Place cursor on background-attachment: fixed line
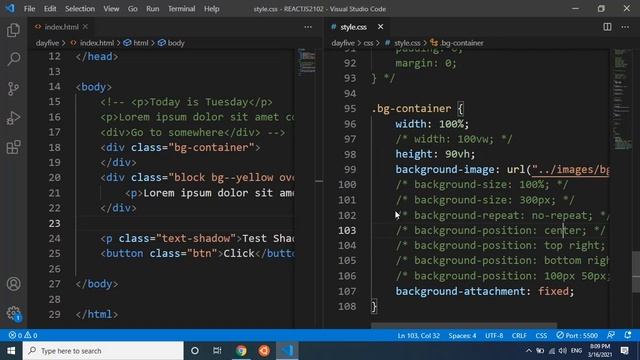Image resolution: width=640 pixels, height=360 pixels. [x=484, y=291]
